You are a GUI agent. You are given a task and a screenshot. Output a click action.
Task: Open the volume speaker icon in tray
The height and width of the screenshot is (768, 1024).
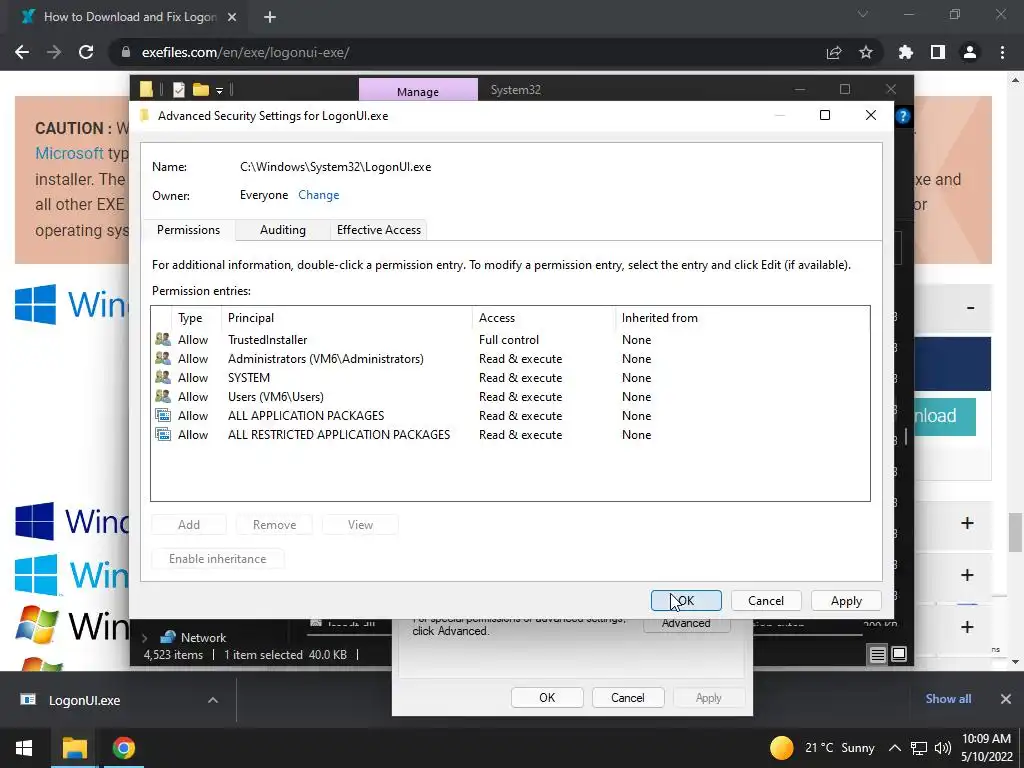[942, 748]
